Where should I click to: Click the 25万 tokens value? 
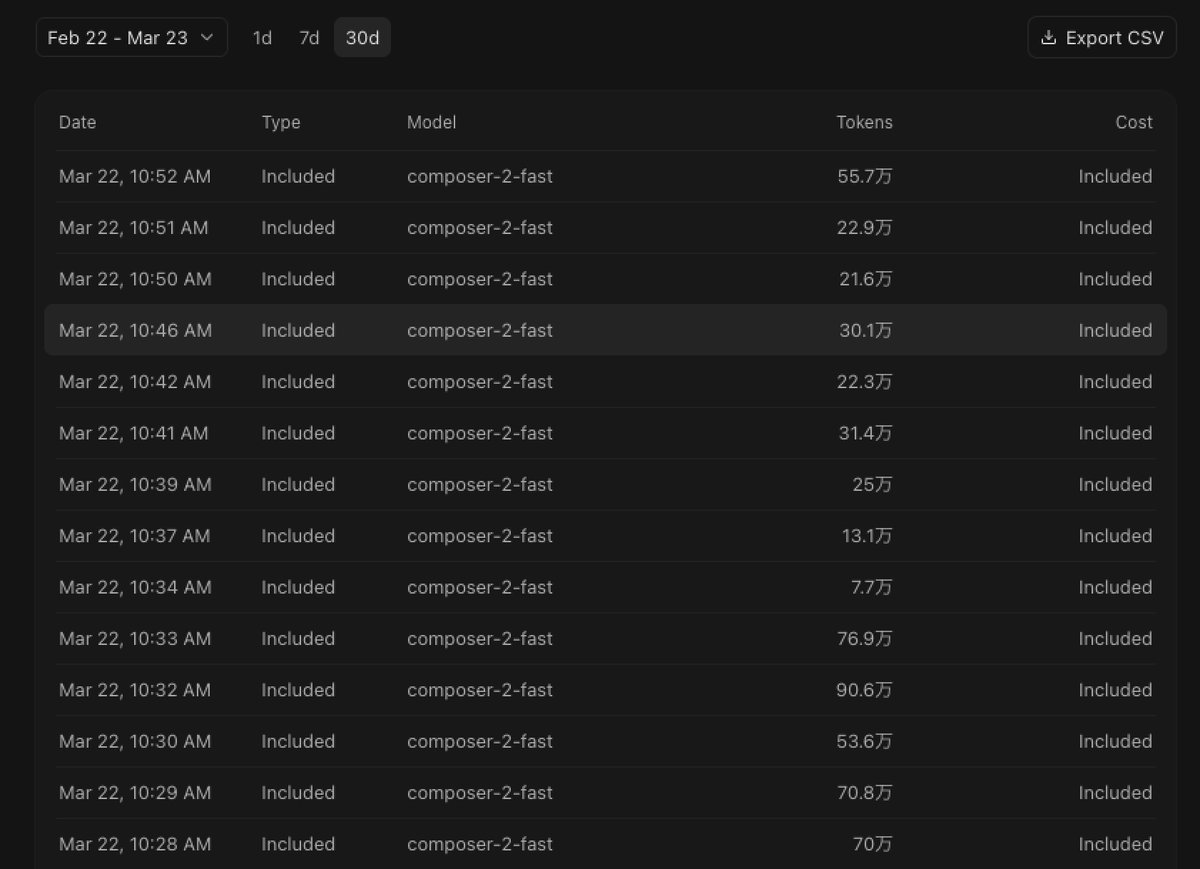[873, 485]
